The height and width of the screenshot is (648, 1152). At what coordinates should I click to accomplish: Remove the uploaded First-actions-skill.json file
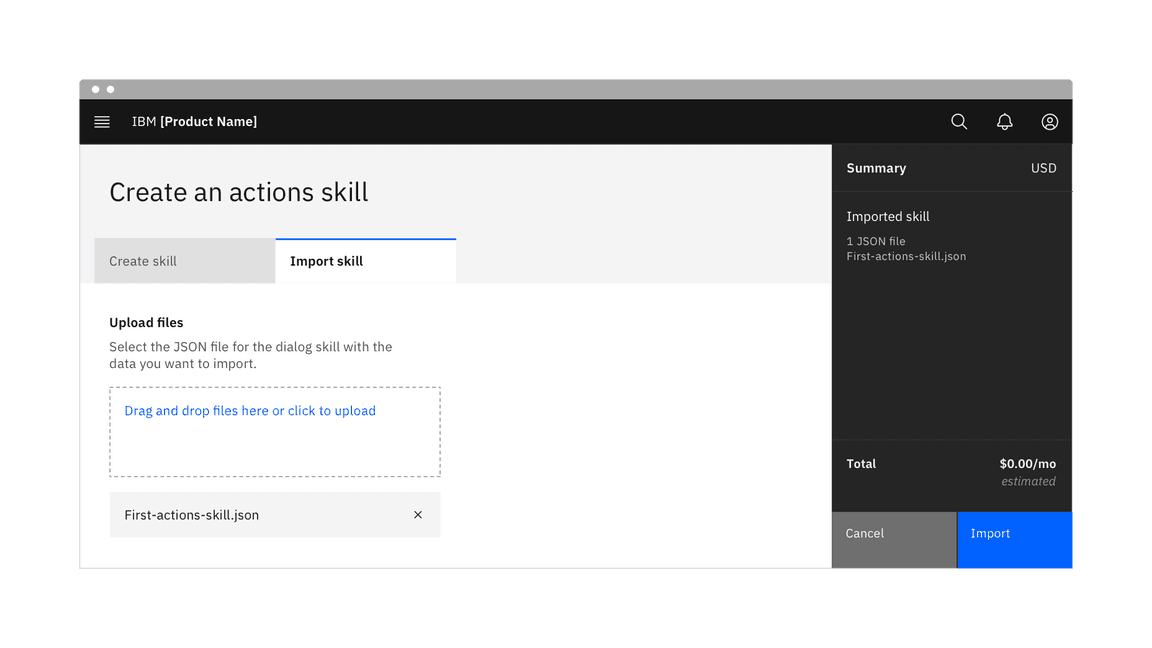(x=418, y=515)
